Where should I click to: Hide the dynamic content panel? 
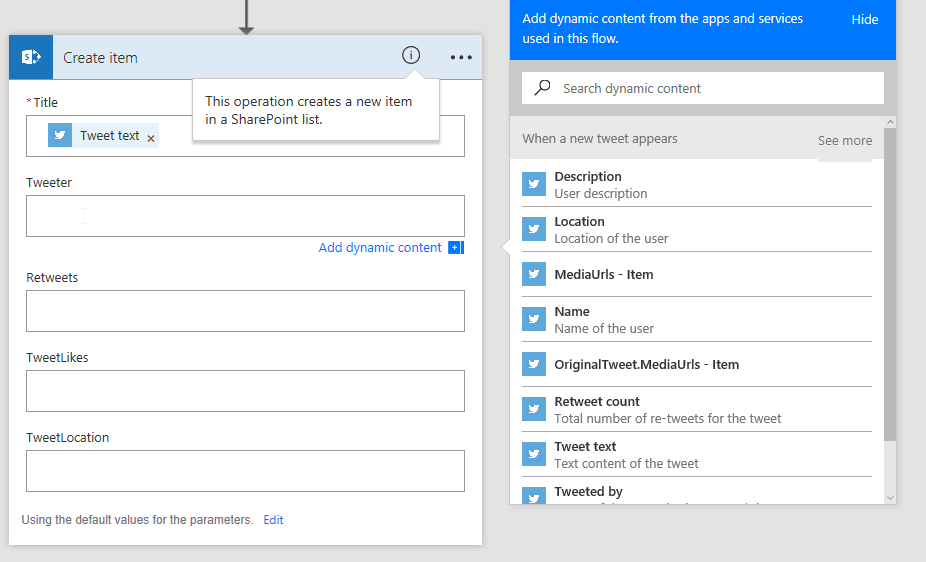pyautogui.click(x=864, y=20)
